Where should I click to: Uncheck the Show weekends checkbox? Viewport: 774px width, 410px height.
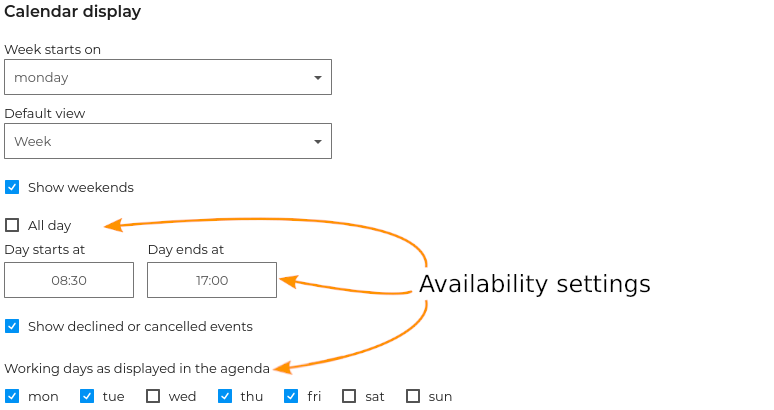point(12,187)
